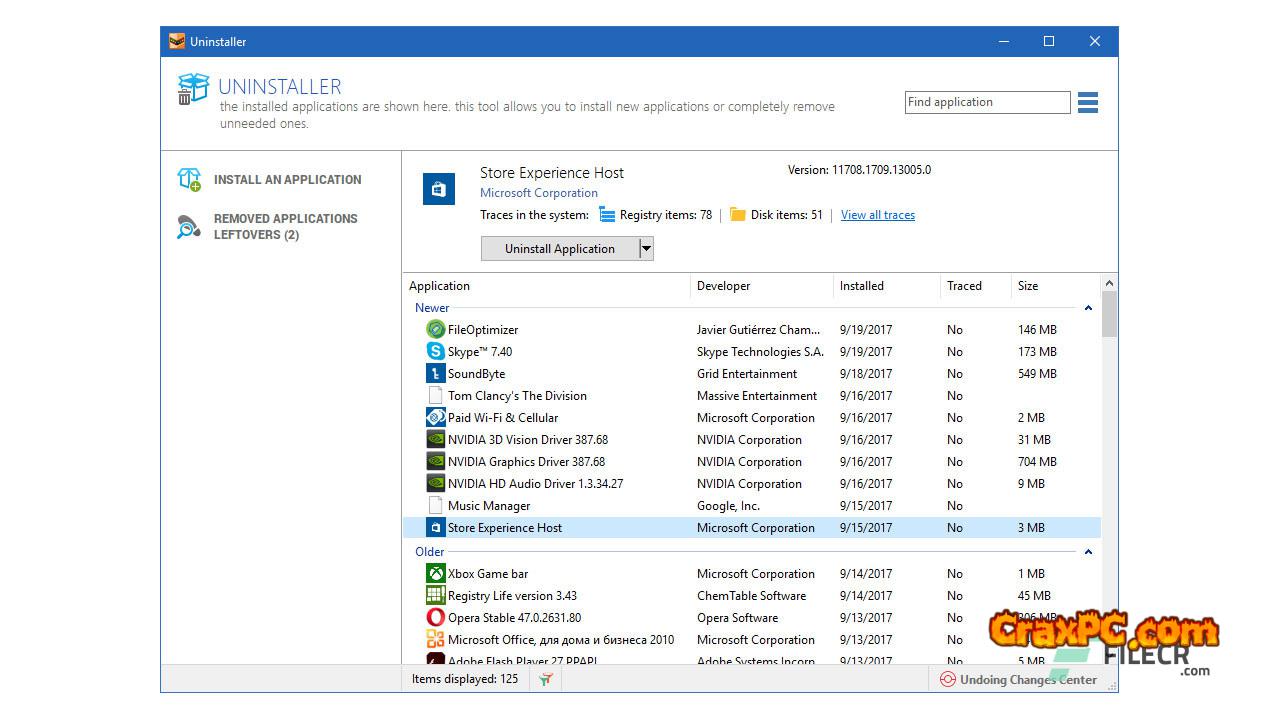The width and height of the screenshot is (1280, 720).
Task: Click the Skype 7.40 app icon
Action: pyautogui.click(x=435, y=352)
